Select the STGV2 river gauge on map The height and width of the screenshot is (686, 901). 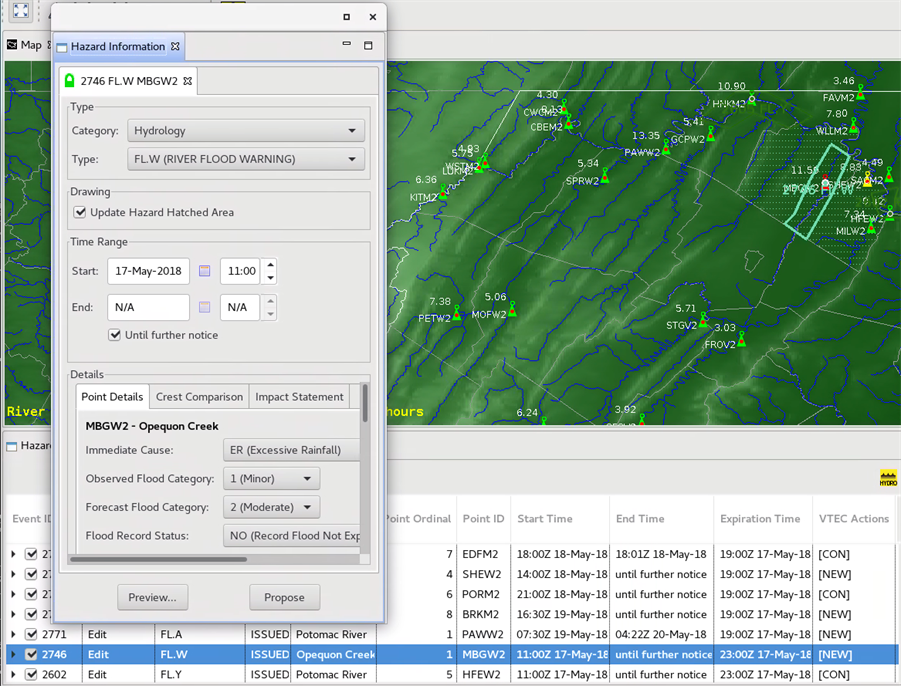click(x=703, y=319)
